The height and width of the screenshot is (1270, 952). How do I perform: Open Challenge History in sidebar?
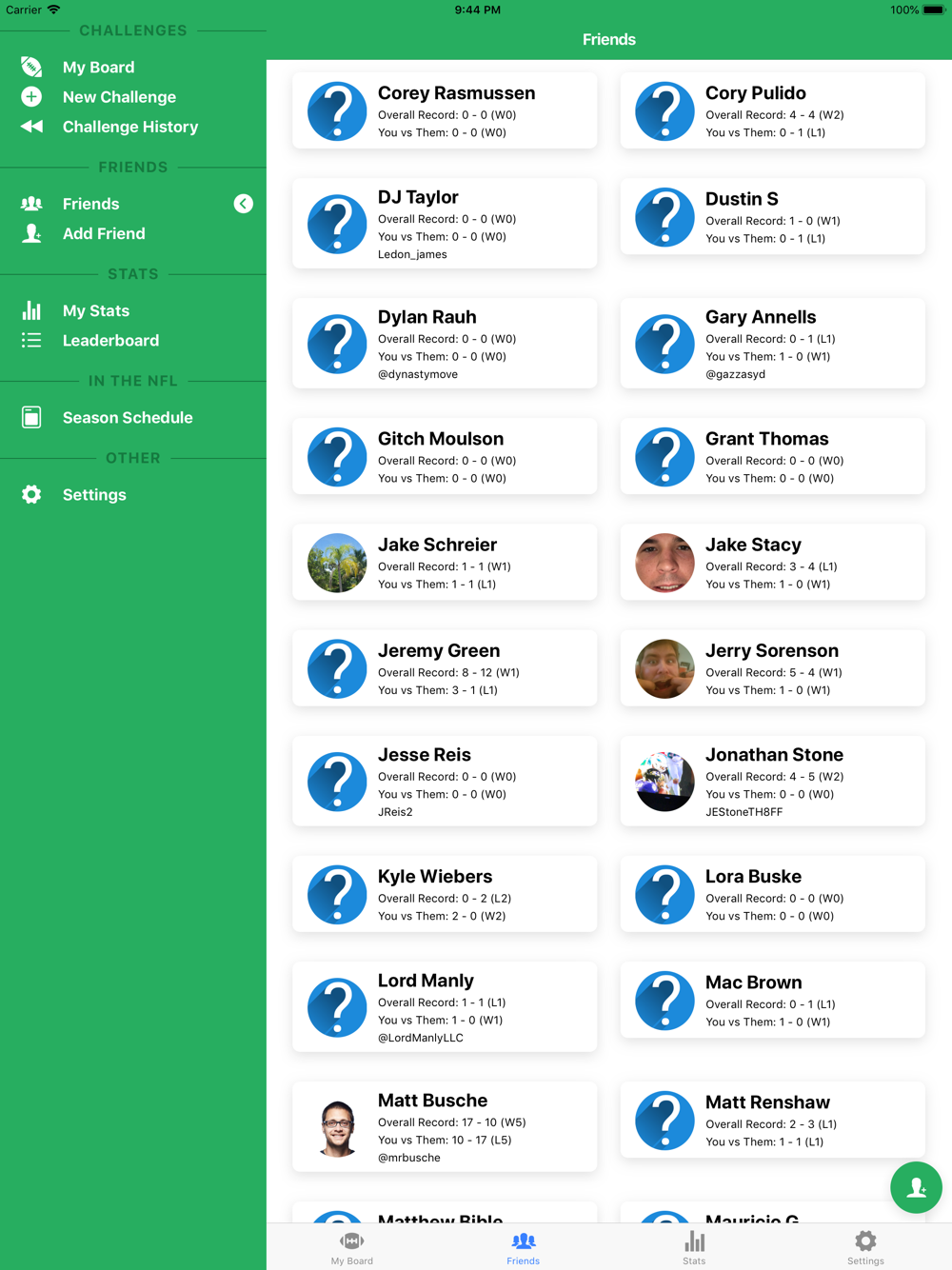click(x=130, y=127)
